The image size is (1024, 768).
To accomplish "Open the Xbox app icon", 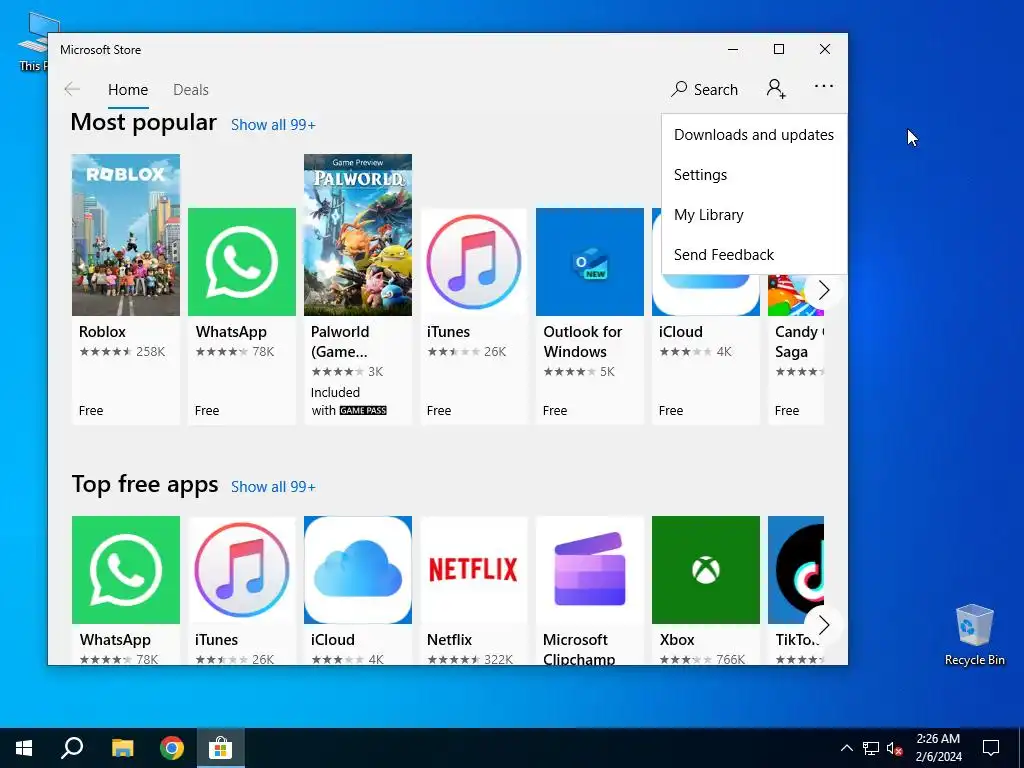I will point(705,570).
